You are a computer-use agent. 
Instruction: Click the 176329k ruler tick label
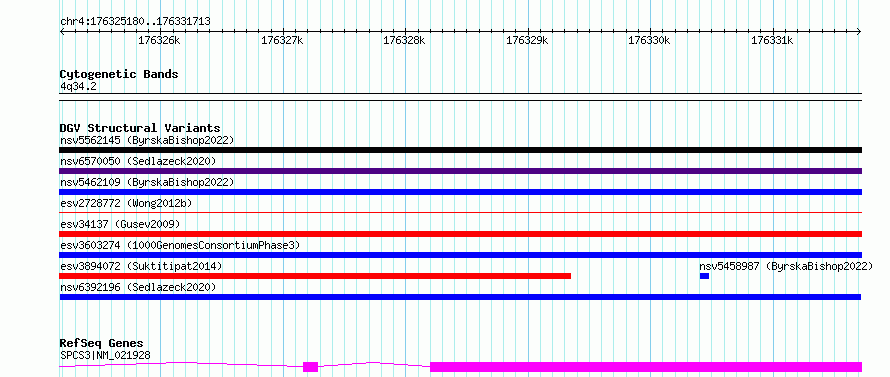point(527,41)
